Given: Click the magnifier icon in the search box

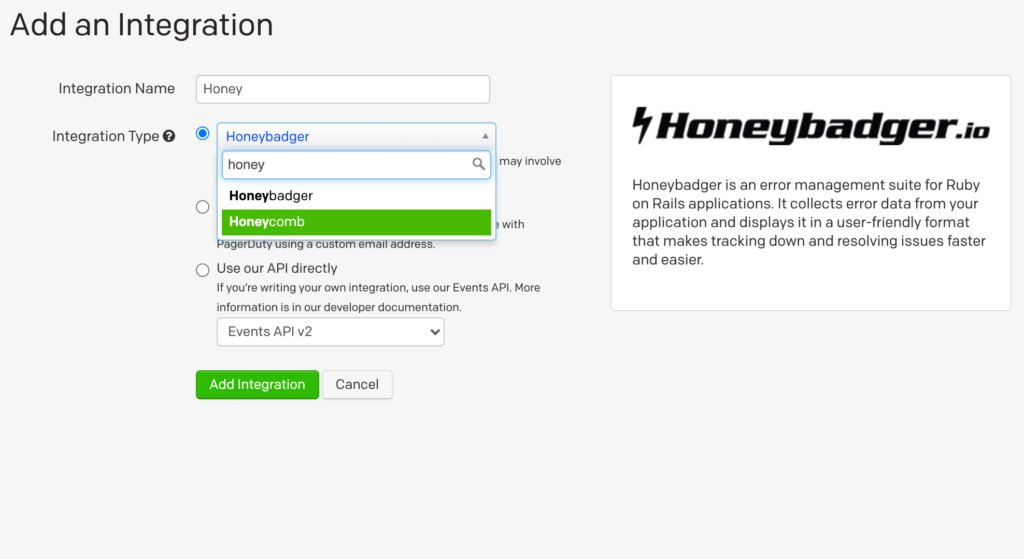Looking at the screenshot, I should (479, 165).
